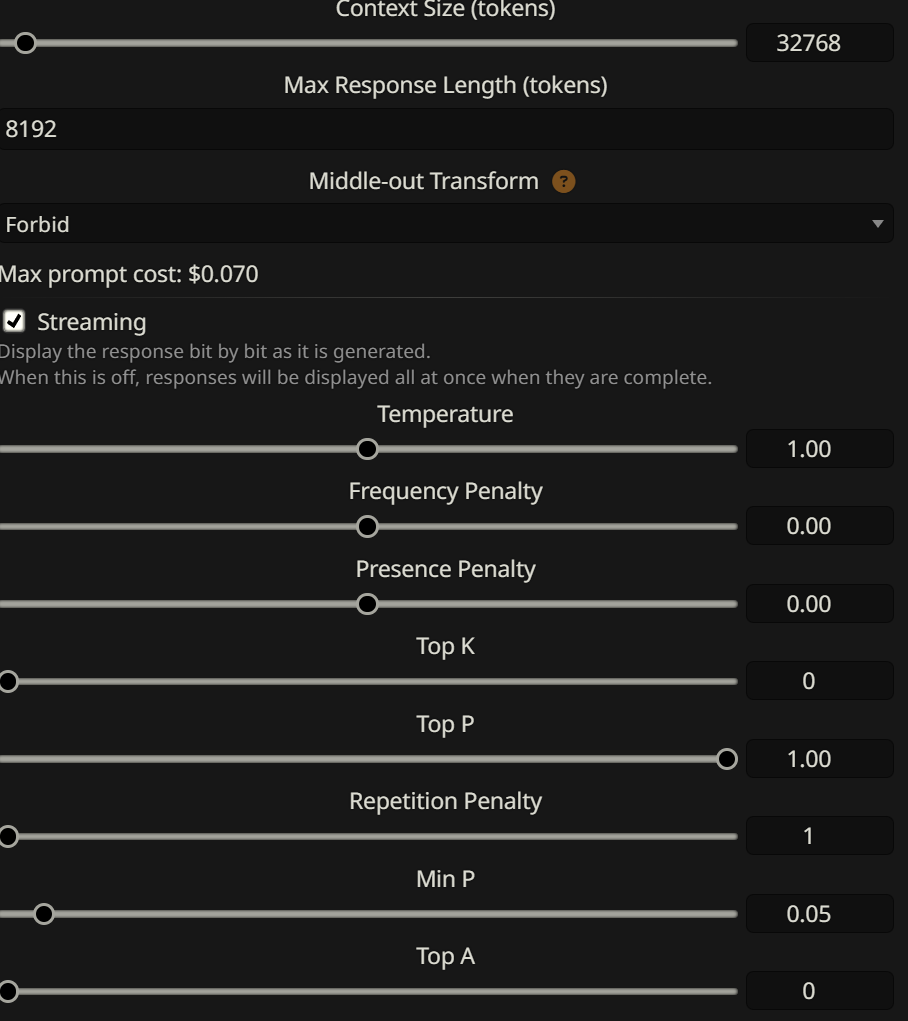This screenshot has height=1021, width=908.
Task: Select the Top P value field
Action: 819,759
